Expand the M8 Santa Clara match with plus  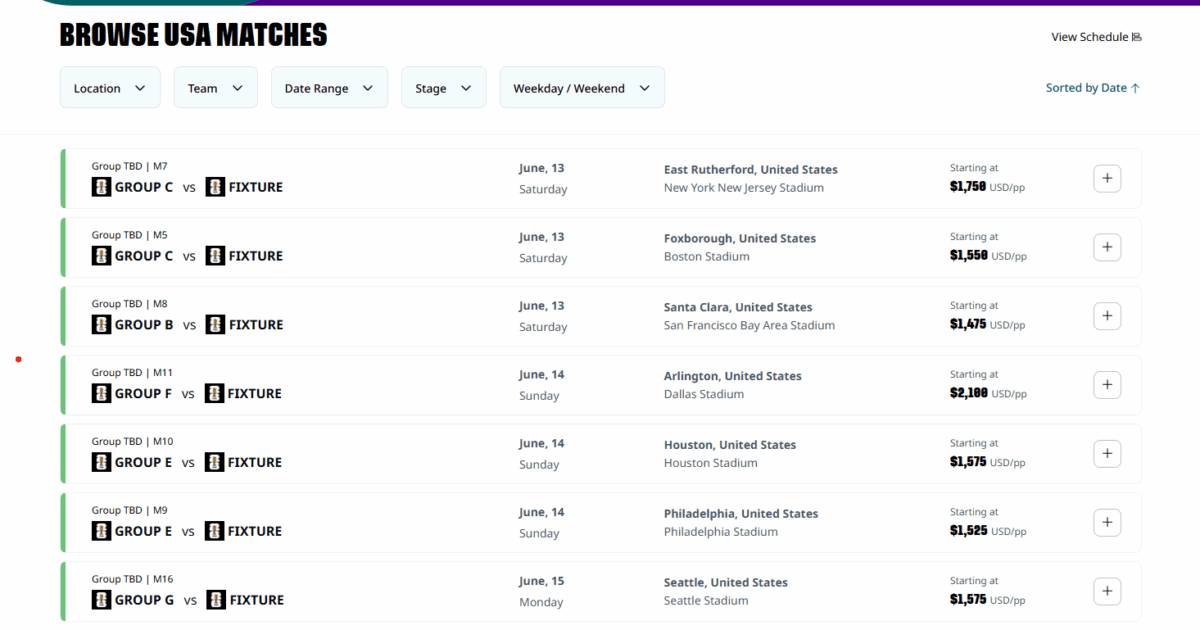[1107, 317]
